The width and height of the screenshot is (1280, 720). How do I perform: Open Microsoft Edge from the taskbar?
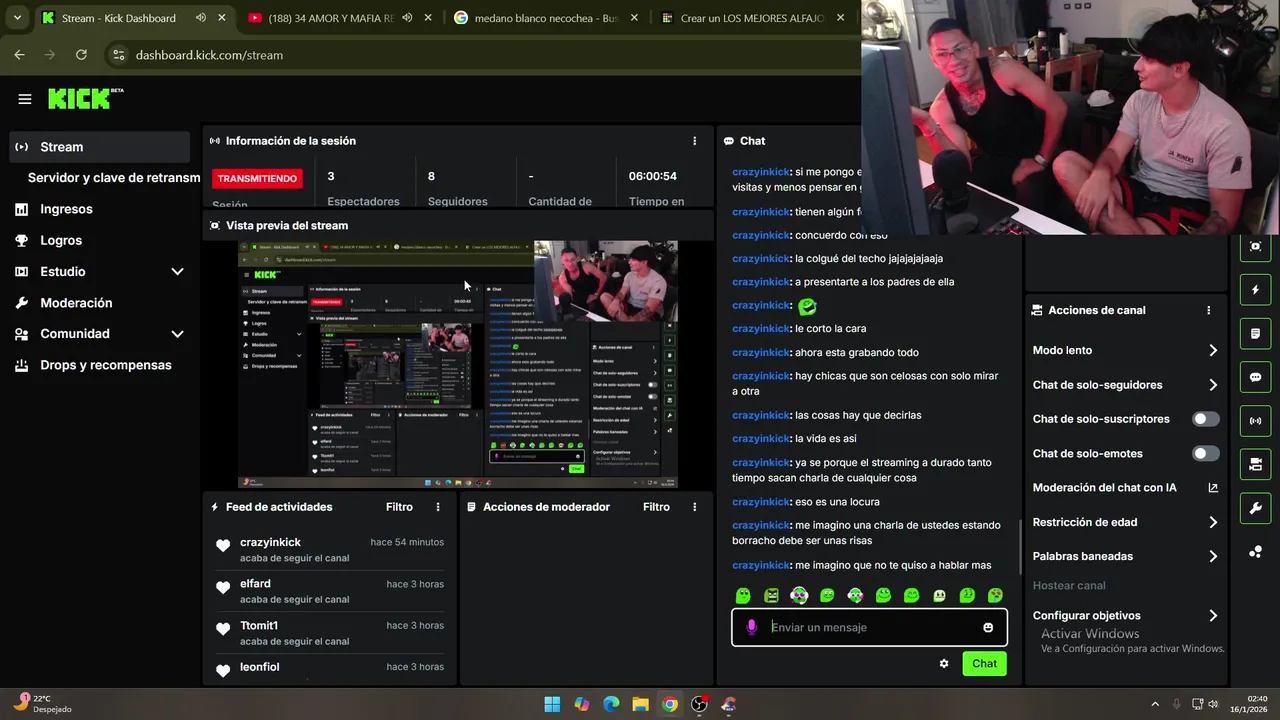coord(611,704)
